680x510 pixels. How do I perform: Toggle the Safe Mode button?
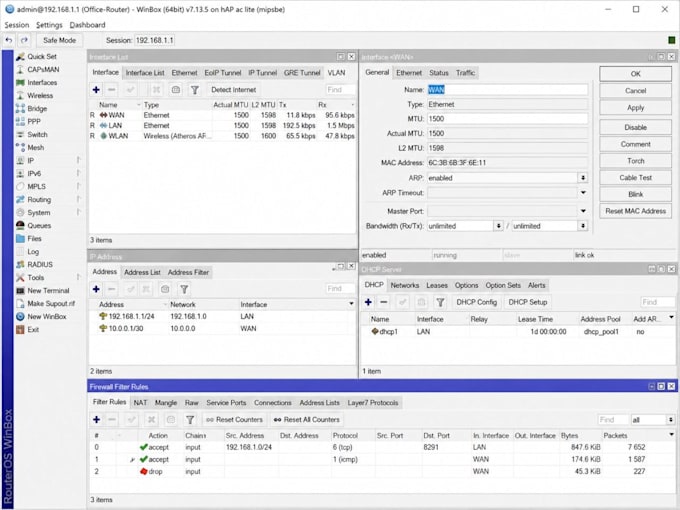(x=59, y=40)
